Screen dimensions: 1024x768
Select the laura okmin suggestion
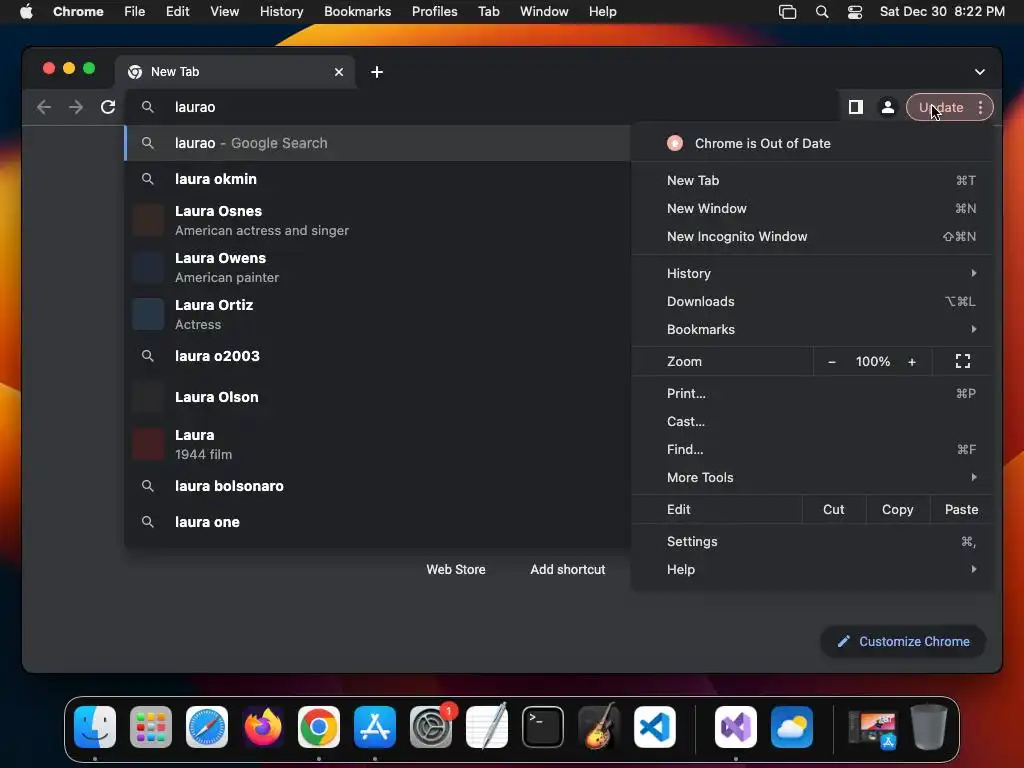pyautogui.click(x=377, y=179)
